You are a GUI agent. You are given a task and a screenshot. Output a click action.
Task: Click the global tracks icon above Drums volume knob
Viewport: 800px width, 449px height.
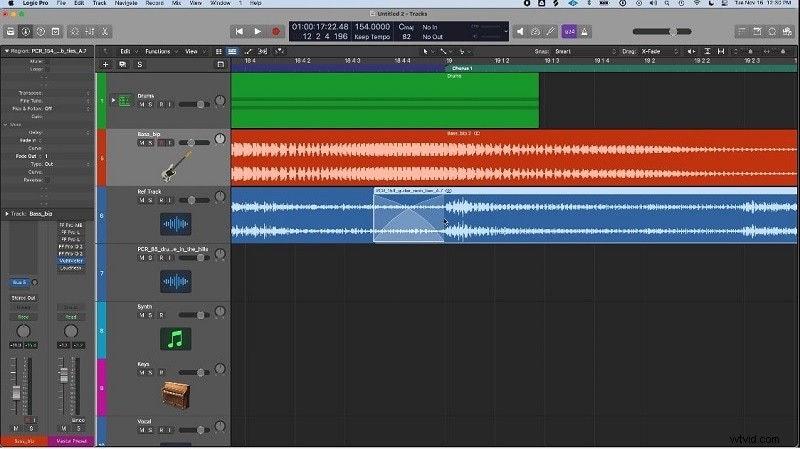tap(220, 65)
